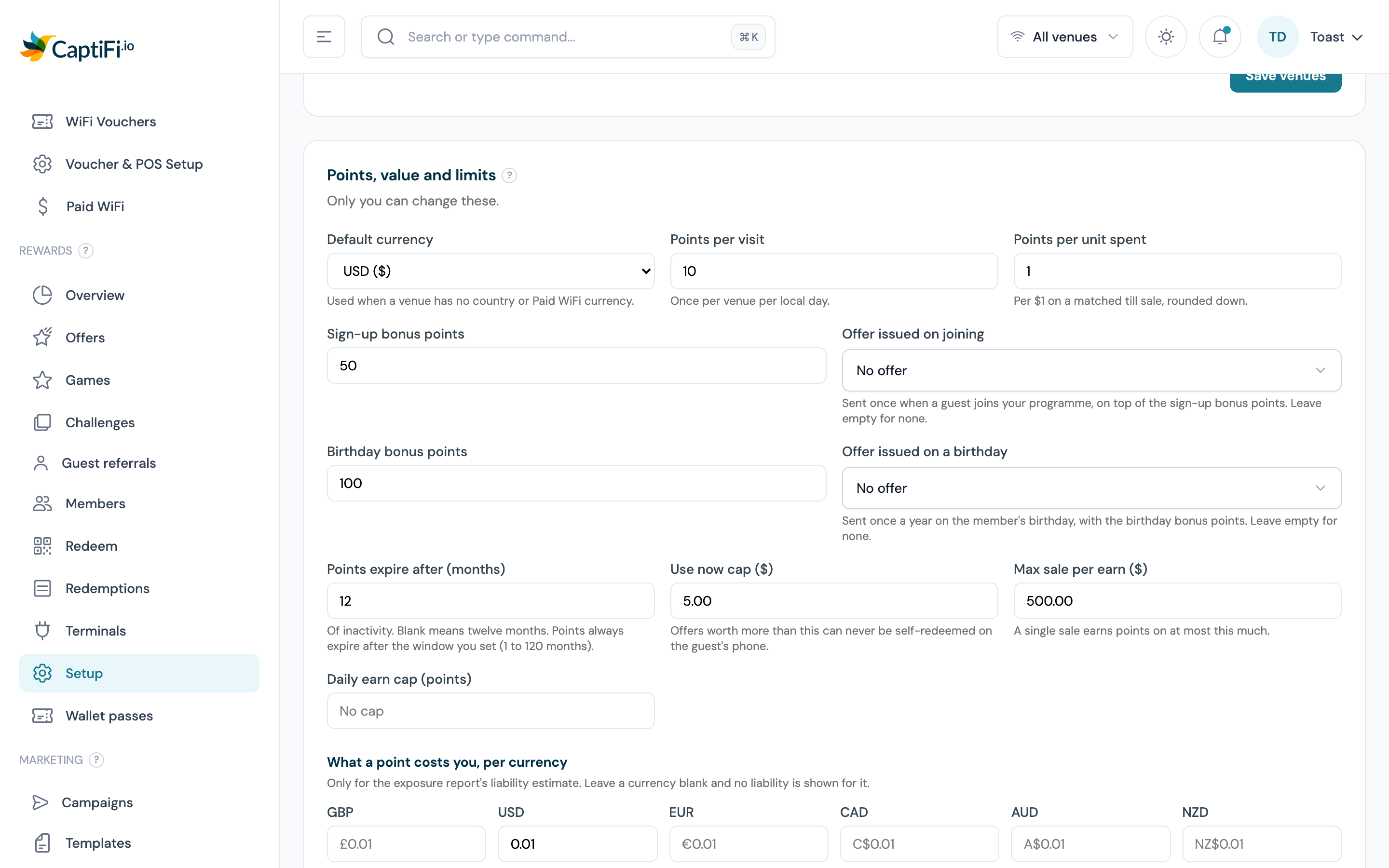
Task: Open the help tooltip beside Points, value and limits
Action: coord(509,175)
